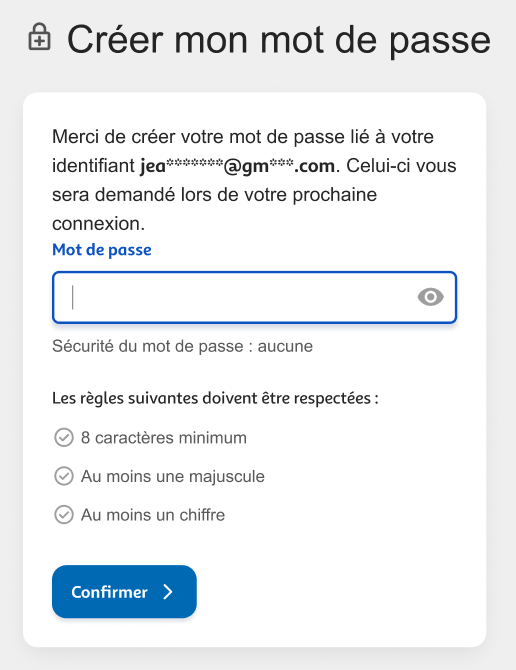Click the masked email jea********@gm***.com
The width and height of the screenshot is (516, 670).
tap(237, 166)
